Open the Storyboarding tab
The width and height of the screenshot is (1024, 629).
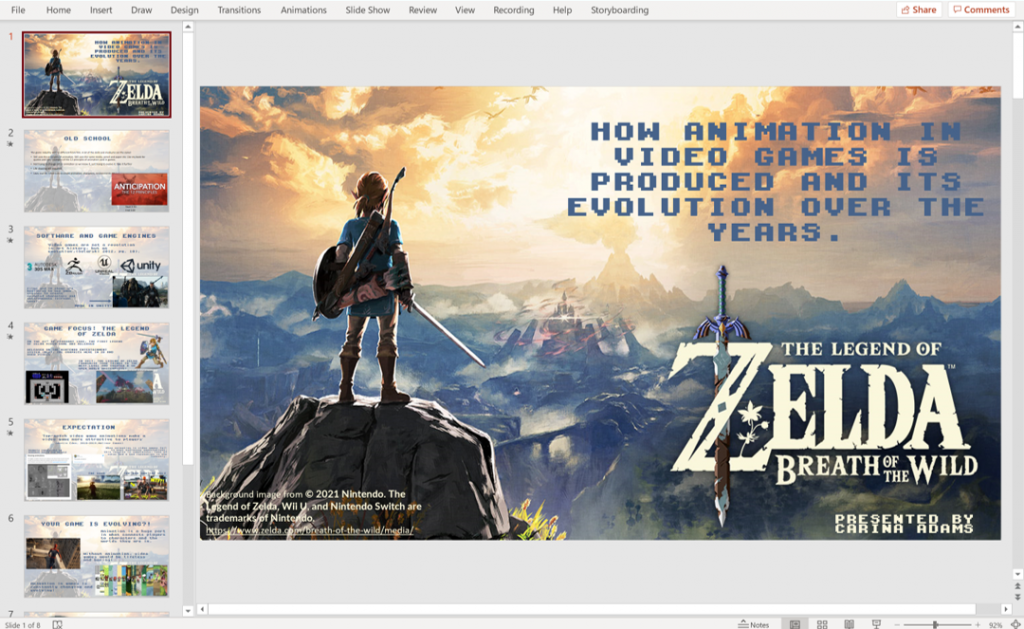(x=620, y=10)
